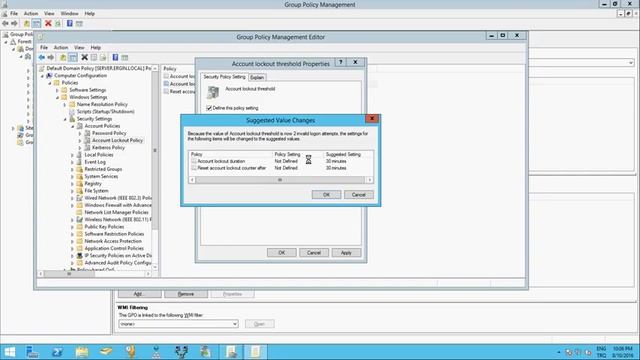
Task: Click the horizontal scrollbar thumb in Suggested Value Changes
Action: point(280,180)
